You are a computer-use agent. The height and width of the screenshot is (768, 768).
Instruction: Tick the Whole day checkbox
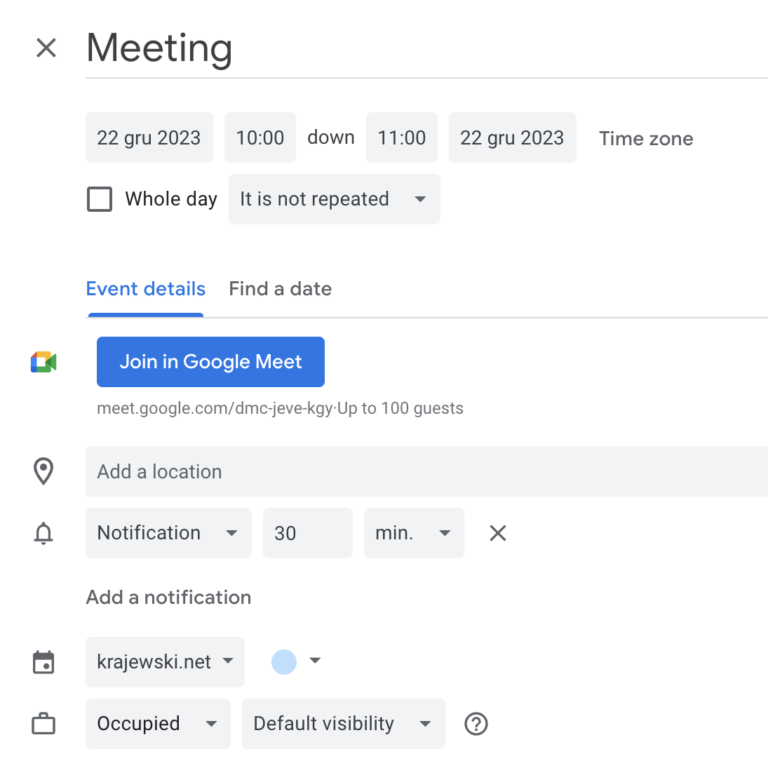(99, 199)
